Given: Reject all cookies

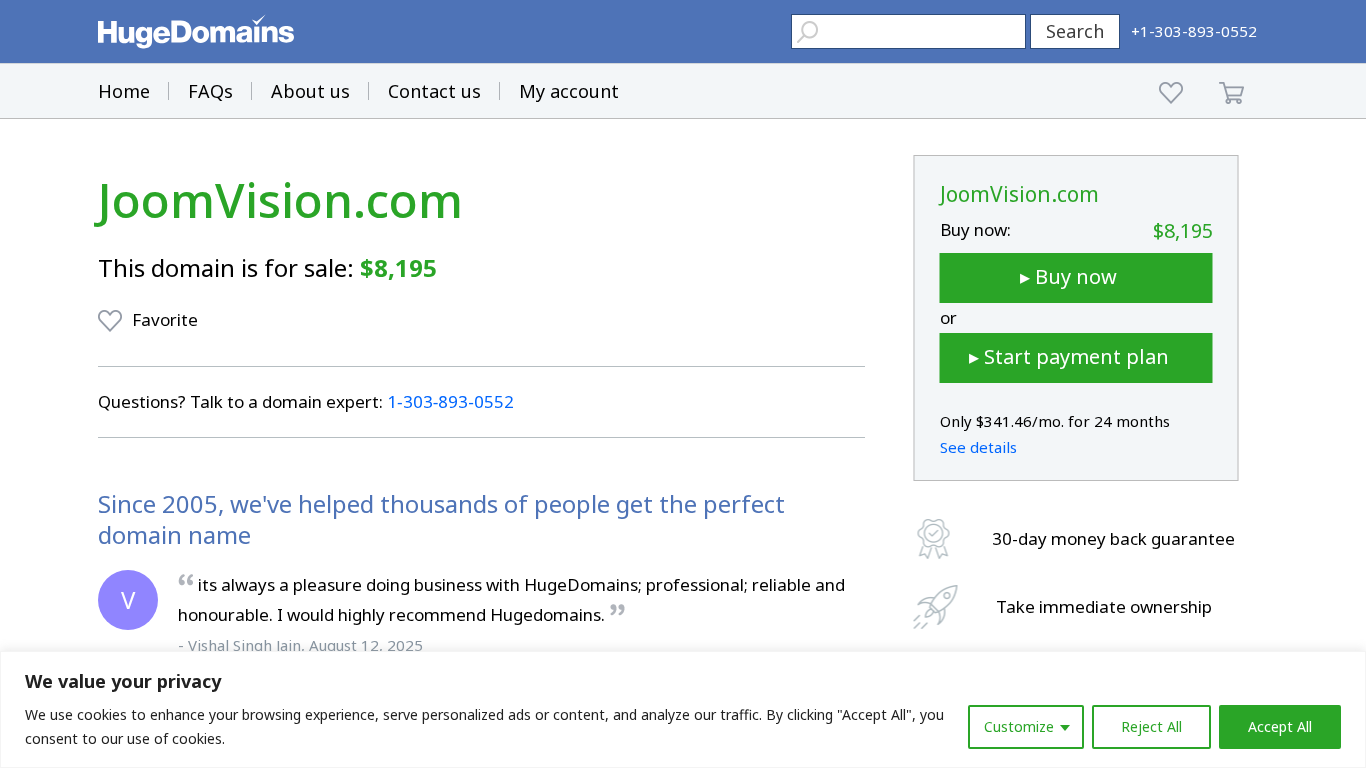Looking at the screenshot, I should [x=1151, y=727].
